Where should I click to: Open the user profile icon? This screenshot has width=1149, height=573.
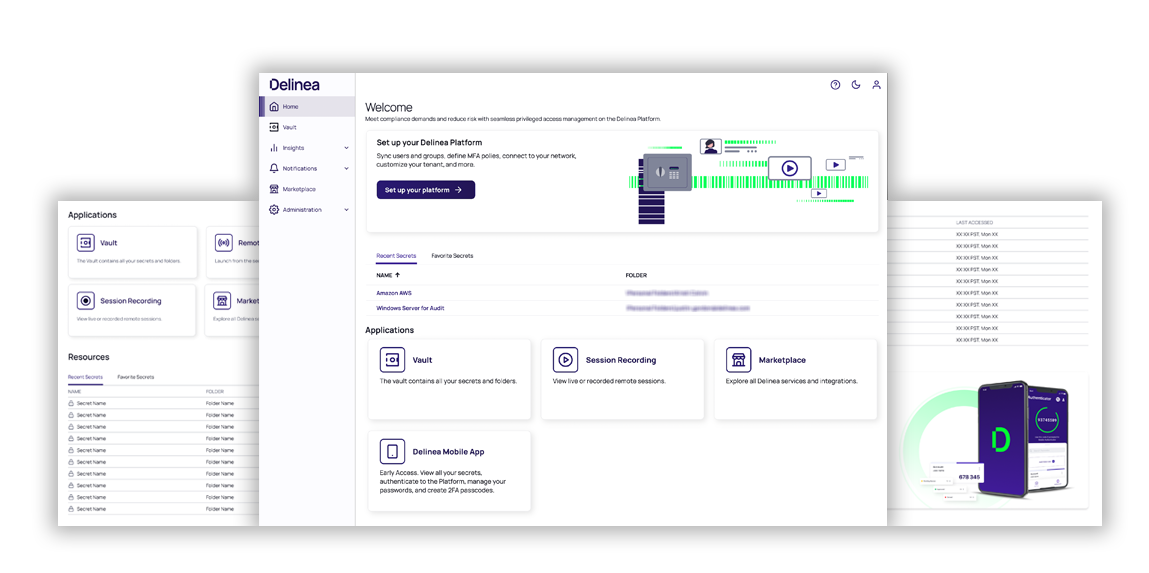tap(876, 85)
